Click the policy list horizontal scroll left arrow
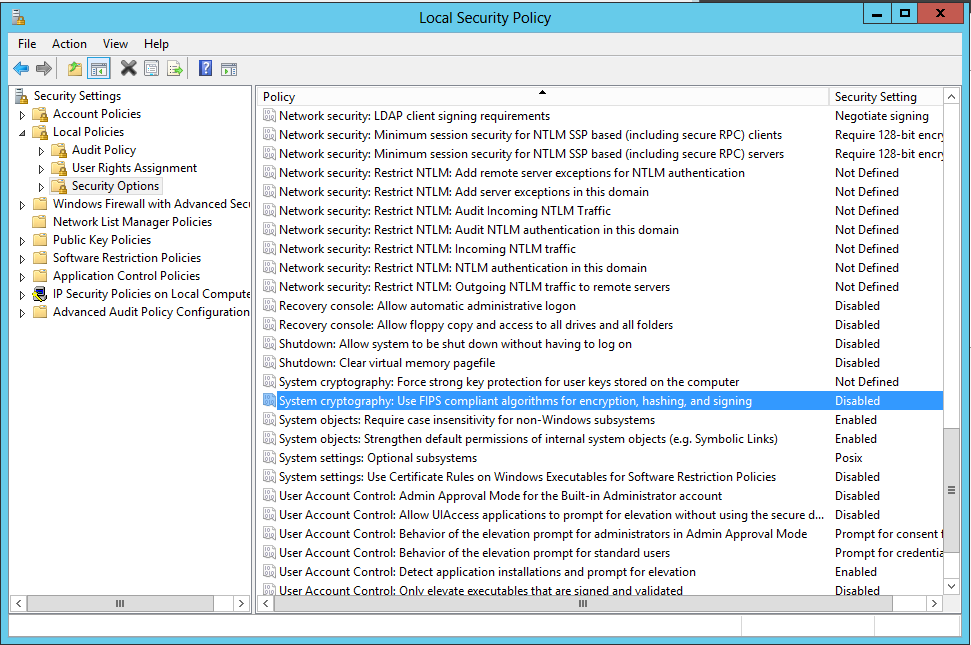This screenshot has height=645, width=971. (x=266, y=603)
